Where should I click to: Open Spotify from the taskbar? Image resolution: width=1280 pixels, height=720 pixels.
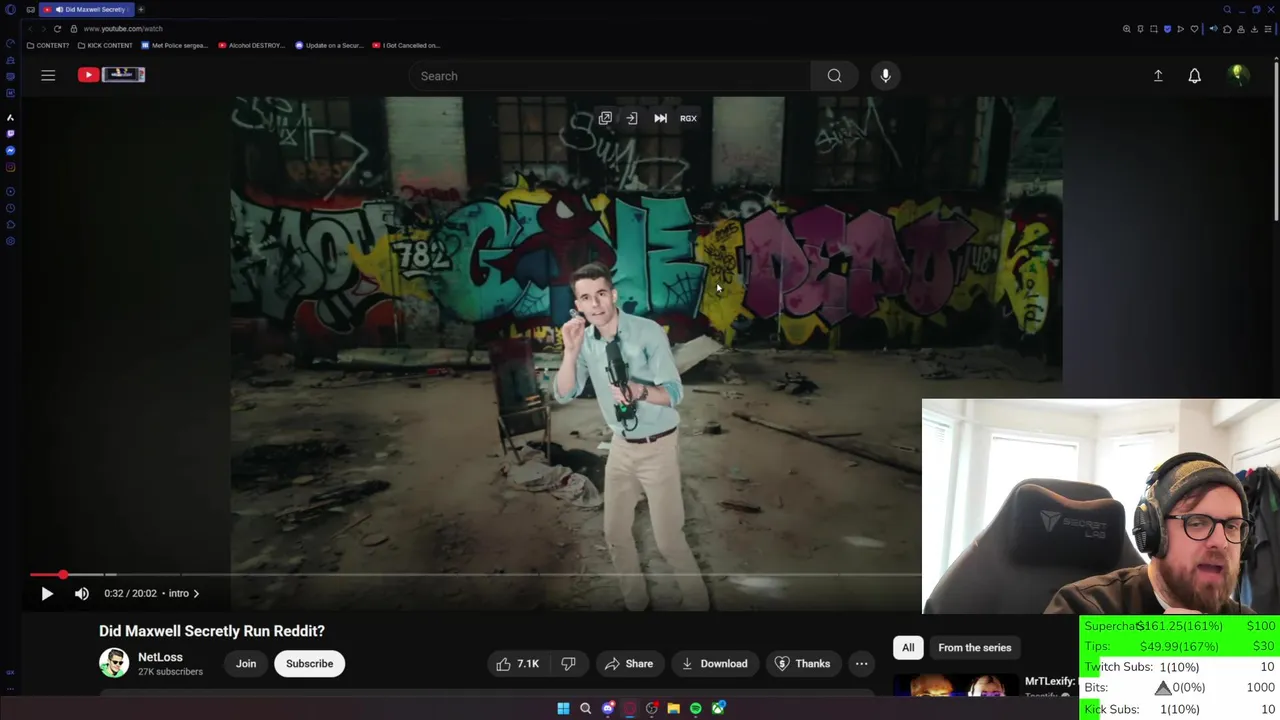[696, 708]
